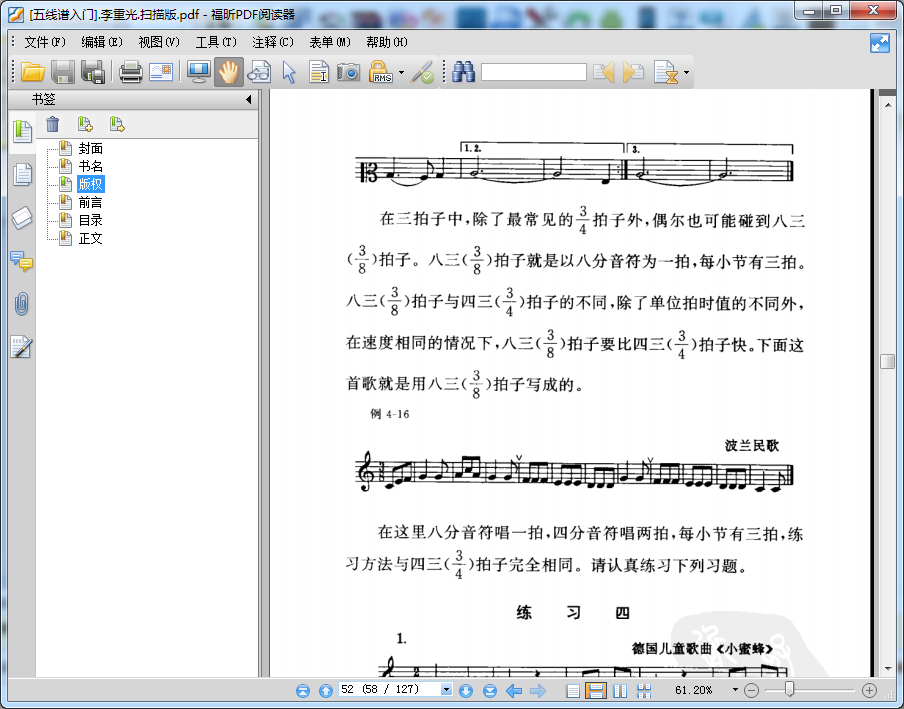
Task: Click Find Next arrow icon
Action: (x=633, y=72)
